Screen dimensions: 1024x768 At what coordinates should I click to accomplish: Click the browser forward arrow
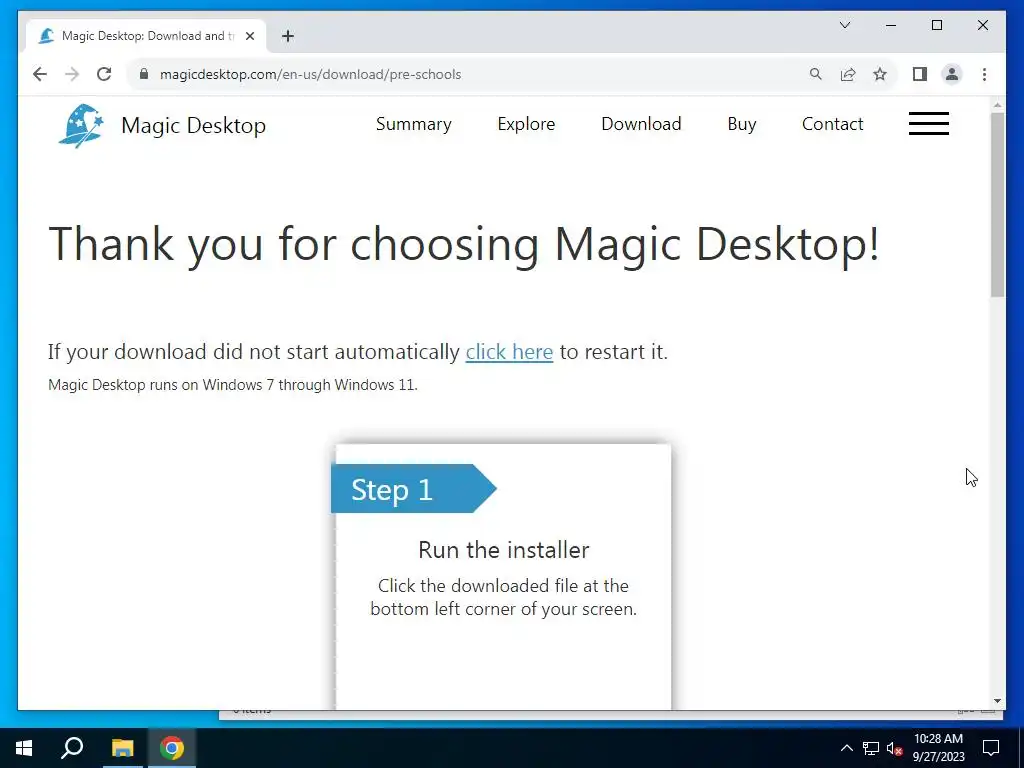click(72, 74)
